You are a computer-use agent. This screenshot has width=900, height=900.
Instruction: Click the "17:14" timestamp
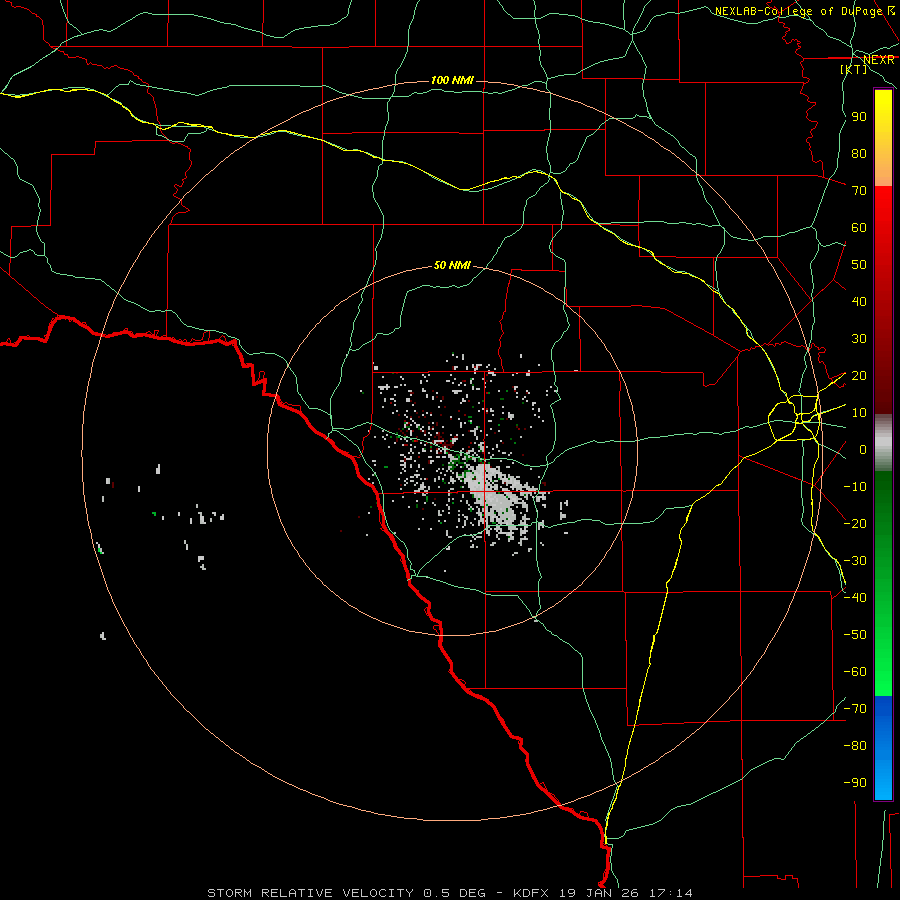670,893
